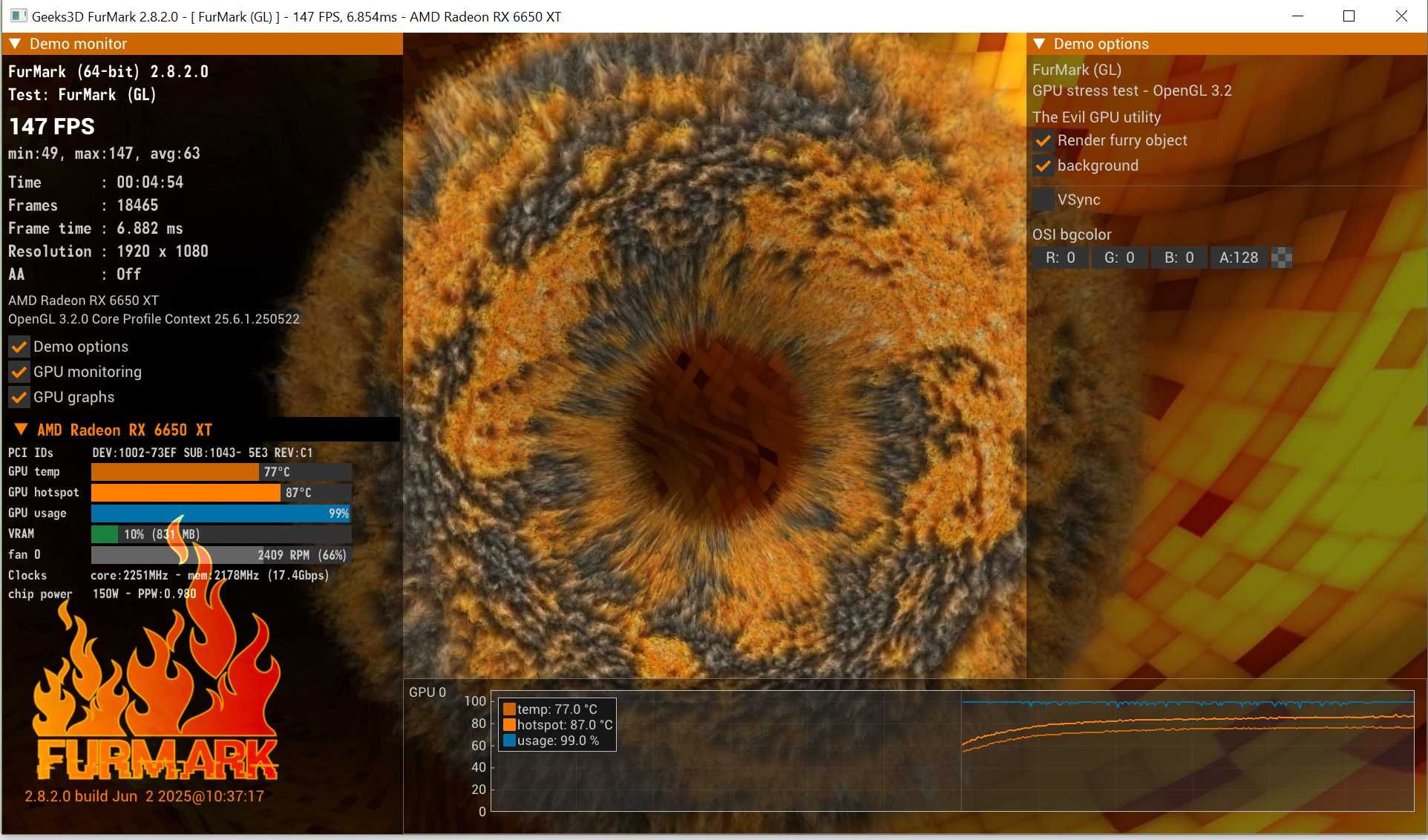This screenshot has height=840, width=1428.
Task: Uncheck the GPU graphs checkbox
Action: coord(19,397)
